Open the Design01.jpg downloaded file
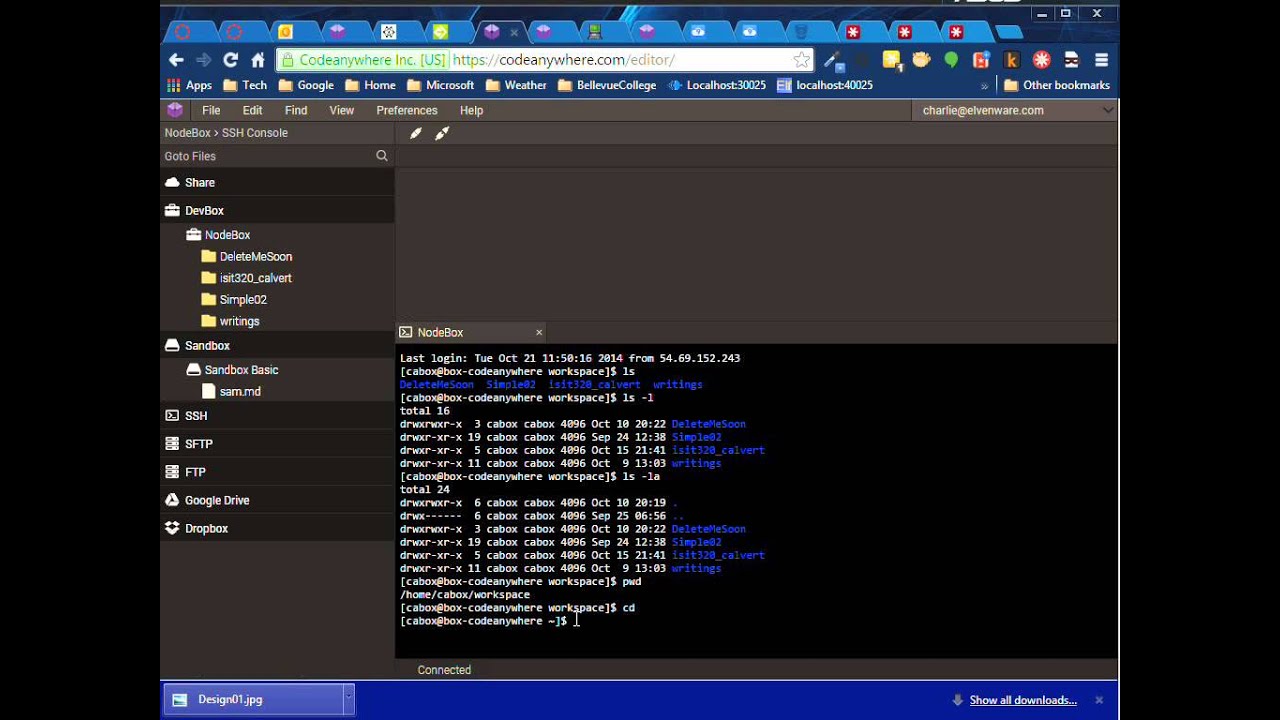Image resolution: width=1280 pixels, height=720 pixels. coord(254,699)
